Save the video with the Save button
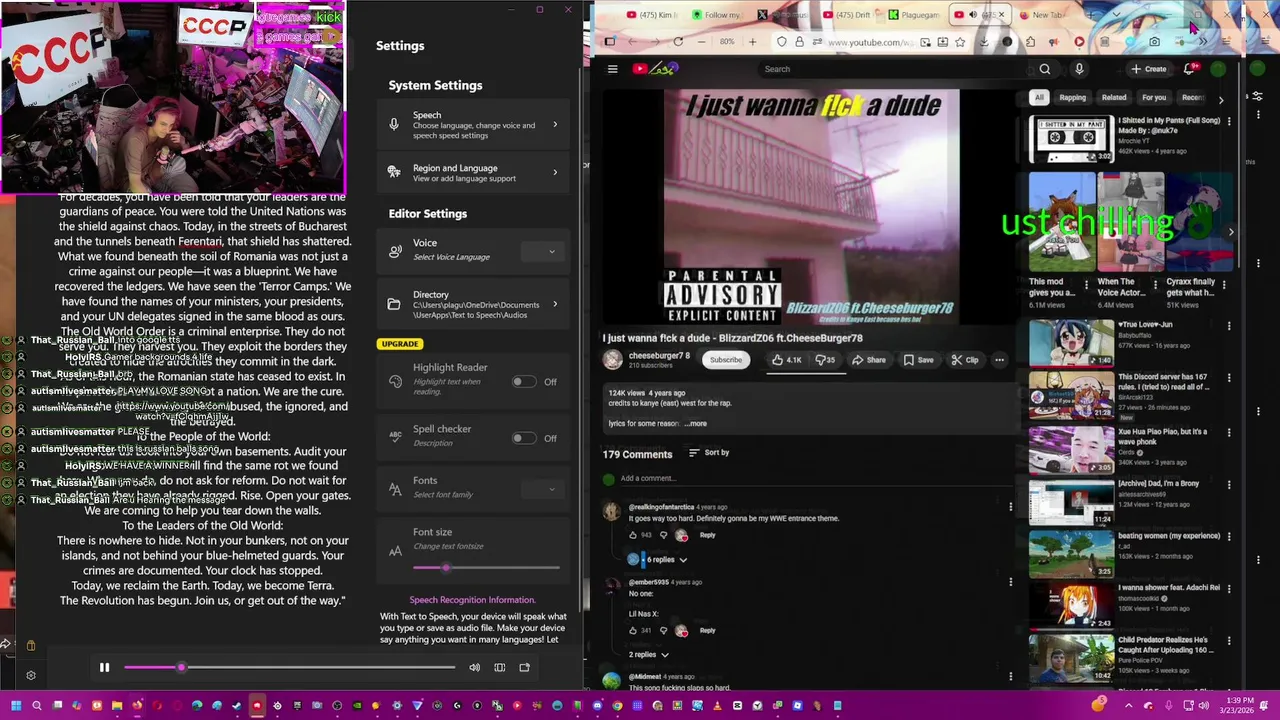Image resolution: width=1280 pixels, height=720 pixels. pos(918,360)
